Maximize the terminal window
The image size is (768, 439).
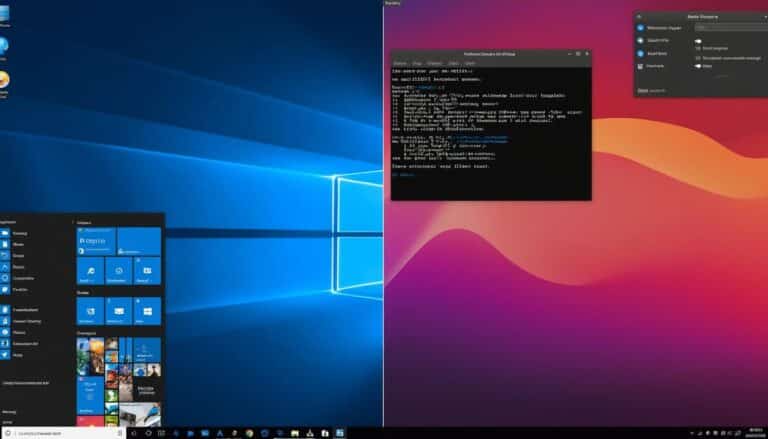(578, 54)
